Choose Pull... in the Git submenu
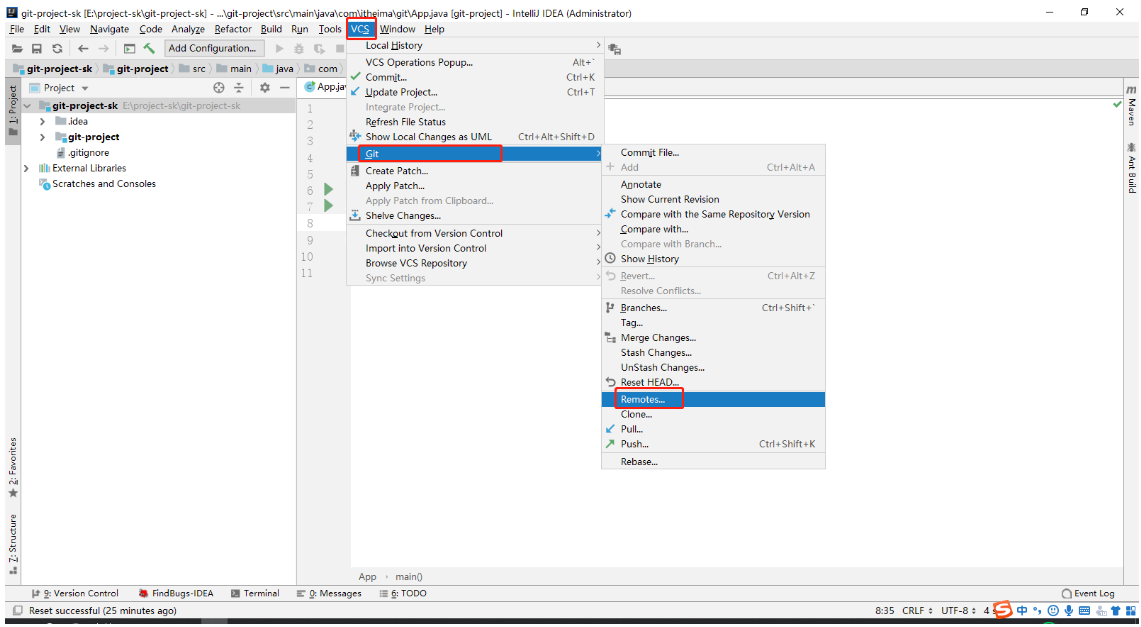 713,429
